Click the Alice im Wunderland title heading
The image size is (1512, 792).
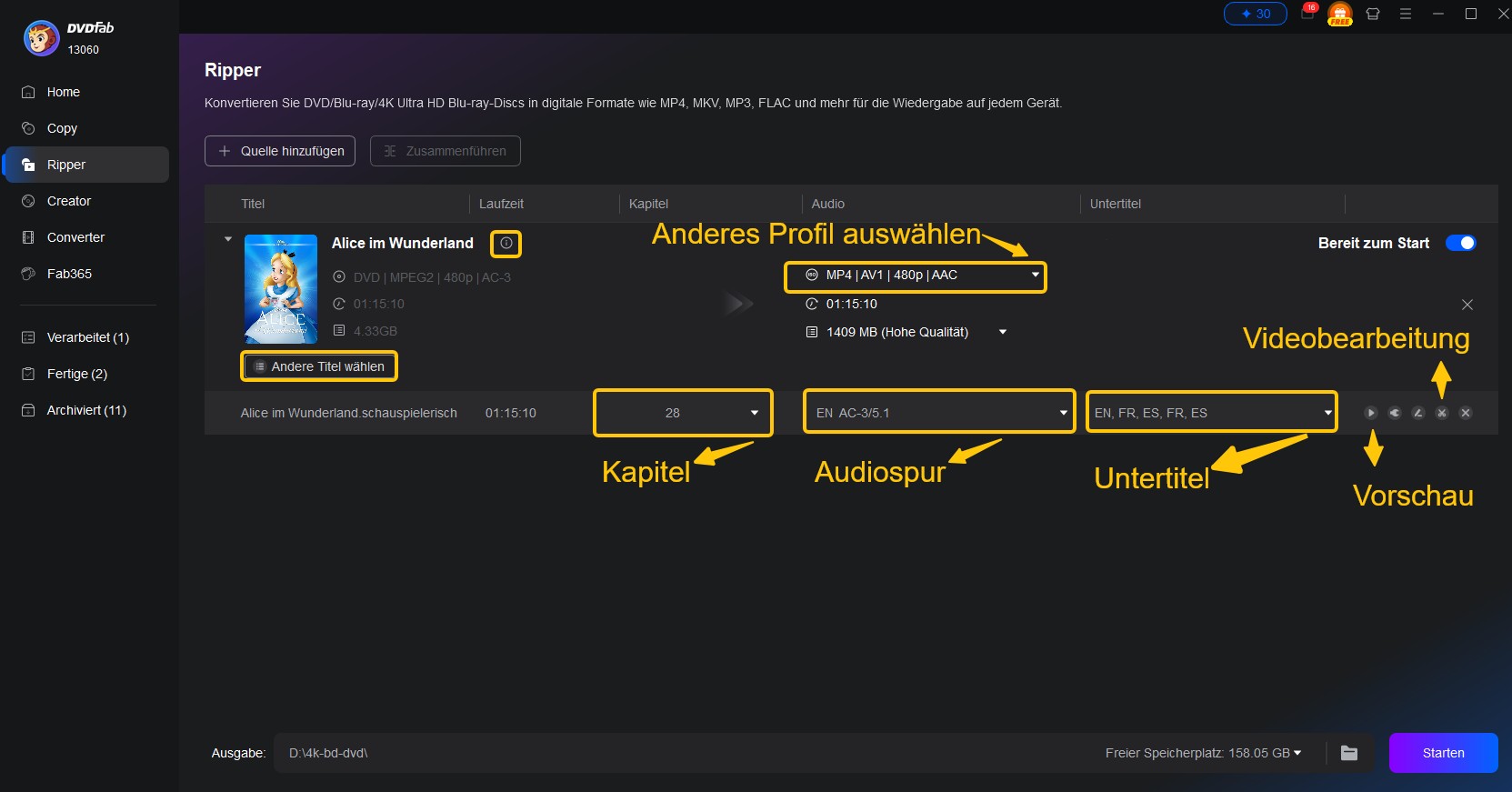[403, 243]
